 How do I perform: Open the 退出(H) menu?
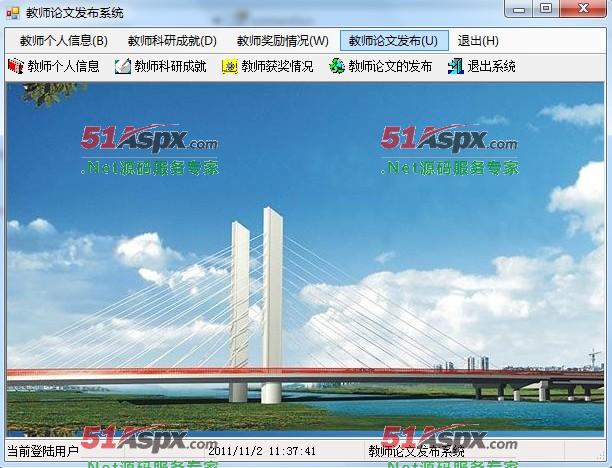click(478, 41)
